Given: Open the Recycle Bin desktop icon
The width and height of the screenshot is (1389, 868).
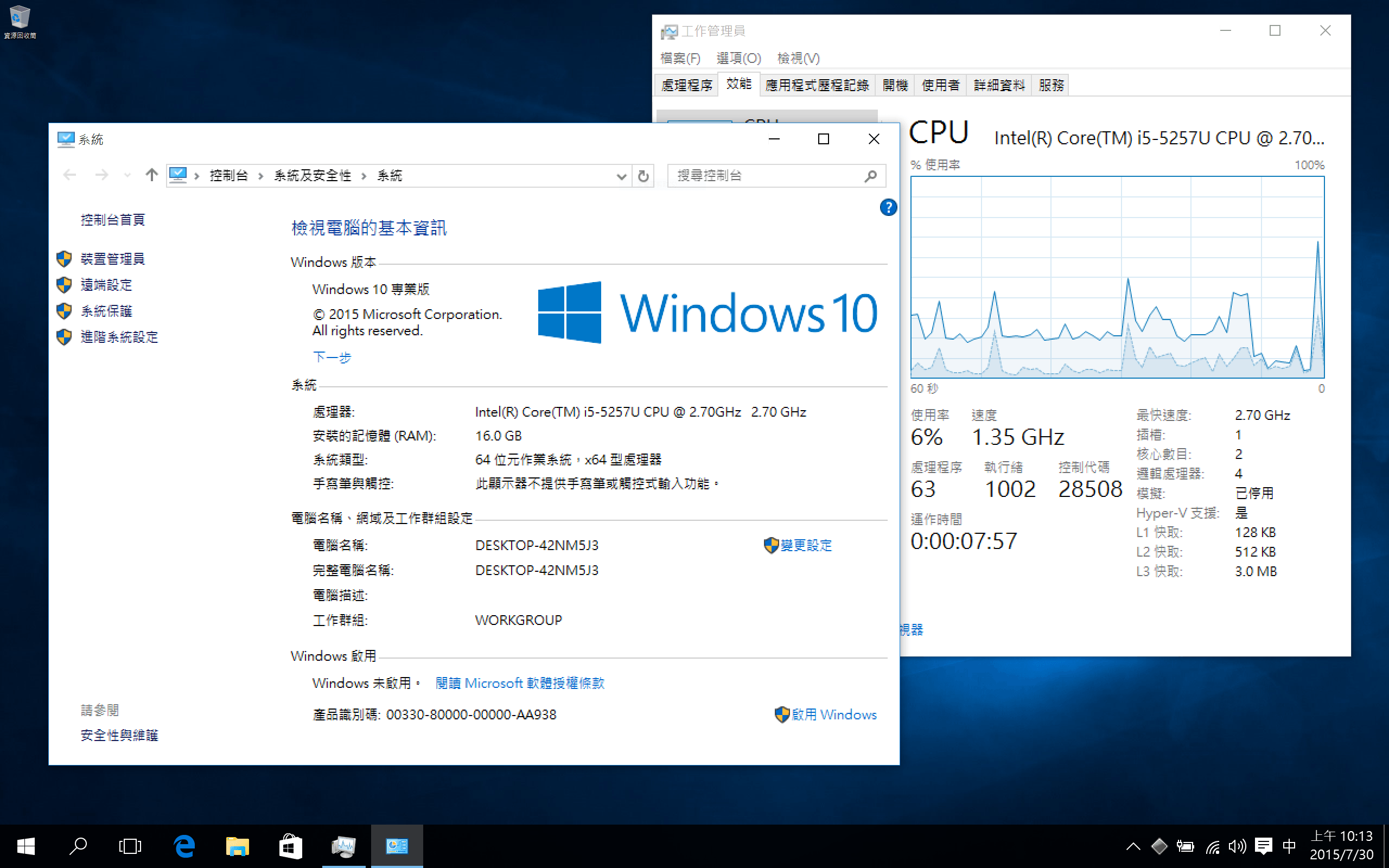Looking at the screenshot, I should coord(20,21).
